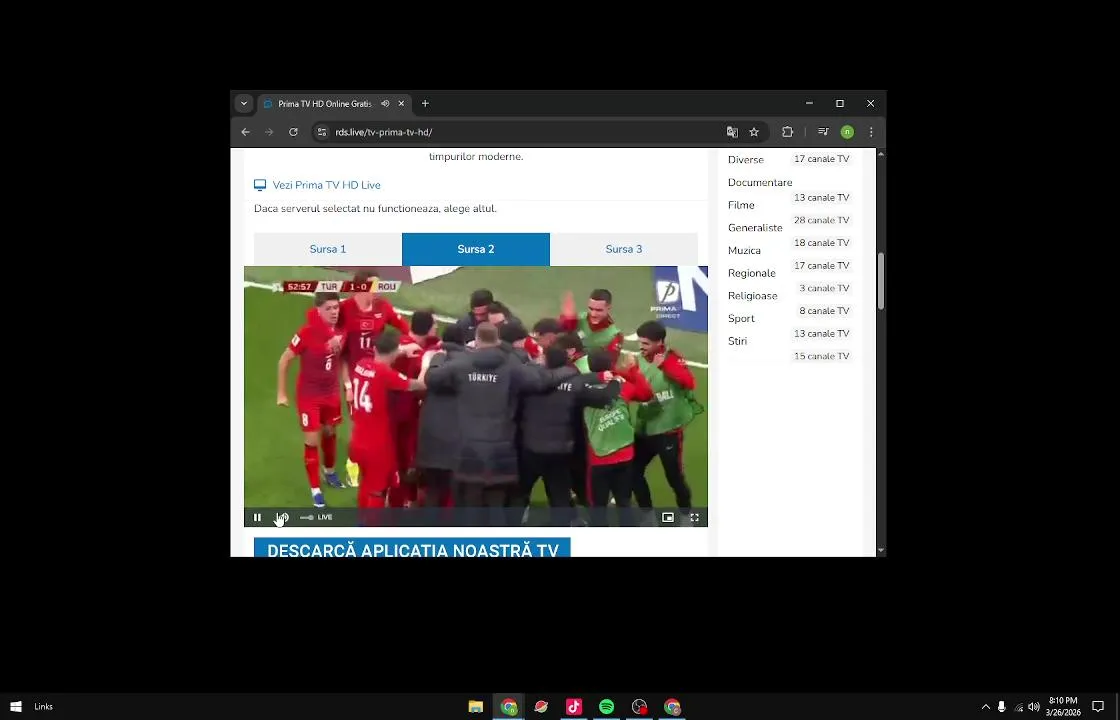This screenshot has height=720, width=1120.
Task: Open the Windows Start menu
Action: (x=16, y=706)
